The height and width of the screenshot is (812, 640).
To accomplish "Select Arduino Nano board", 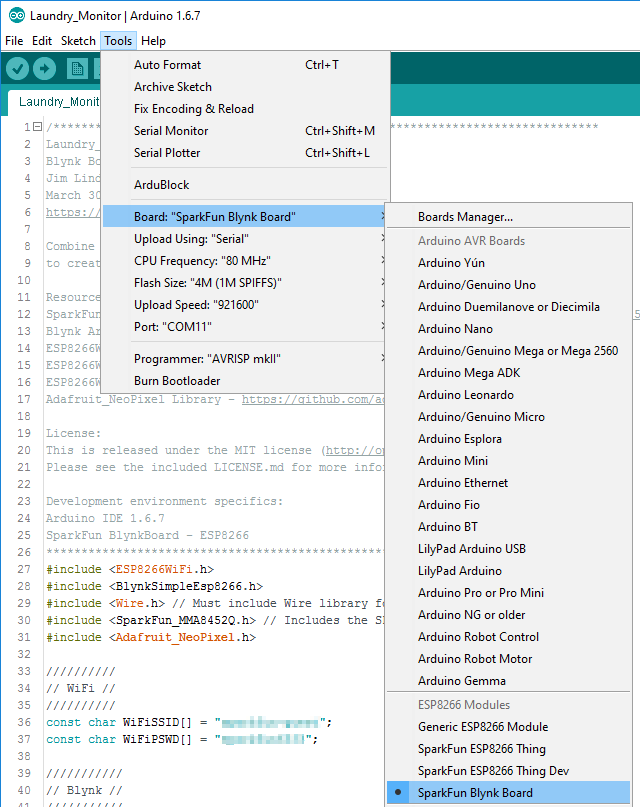I will coord(508,329).
